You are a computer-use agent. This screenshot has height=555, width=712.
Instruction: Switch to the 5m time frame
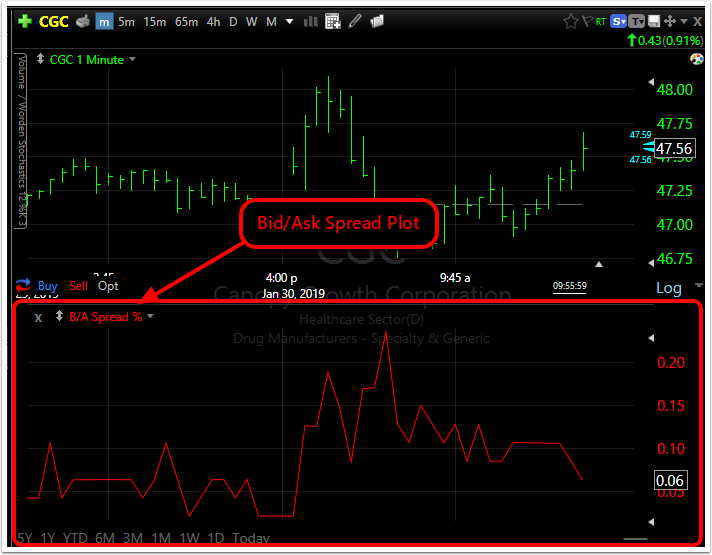click(x=126, y=21)
